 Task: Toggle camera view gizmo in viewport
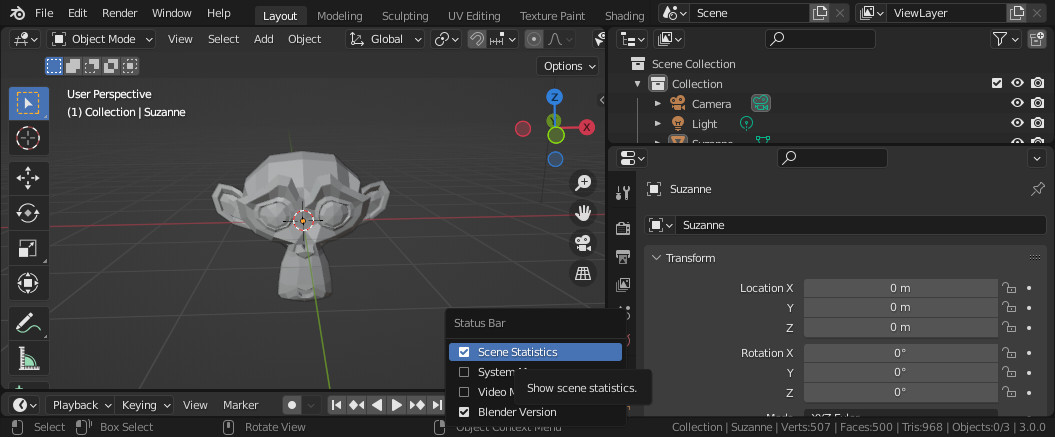(583, 243)
